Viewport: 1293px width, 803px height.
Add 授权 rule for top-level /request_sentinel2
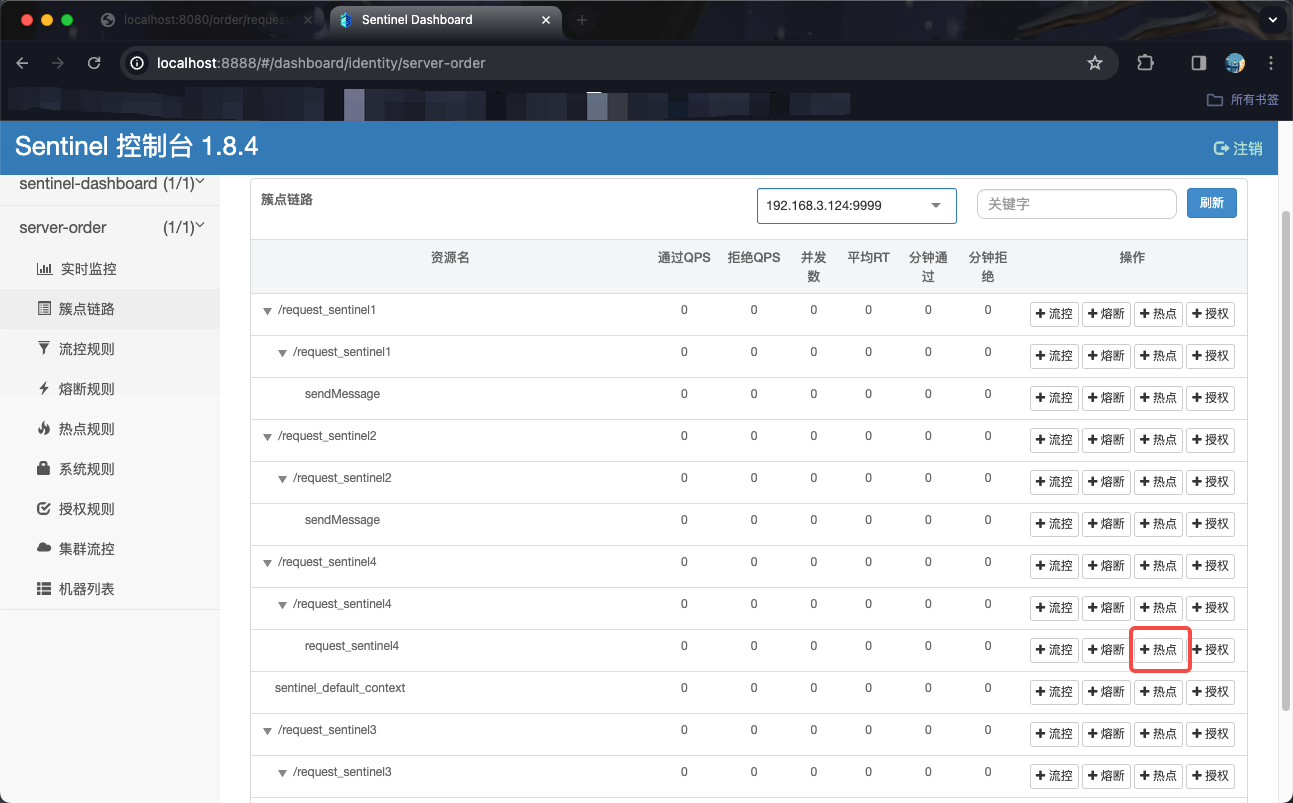pos(1210,440)
